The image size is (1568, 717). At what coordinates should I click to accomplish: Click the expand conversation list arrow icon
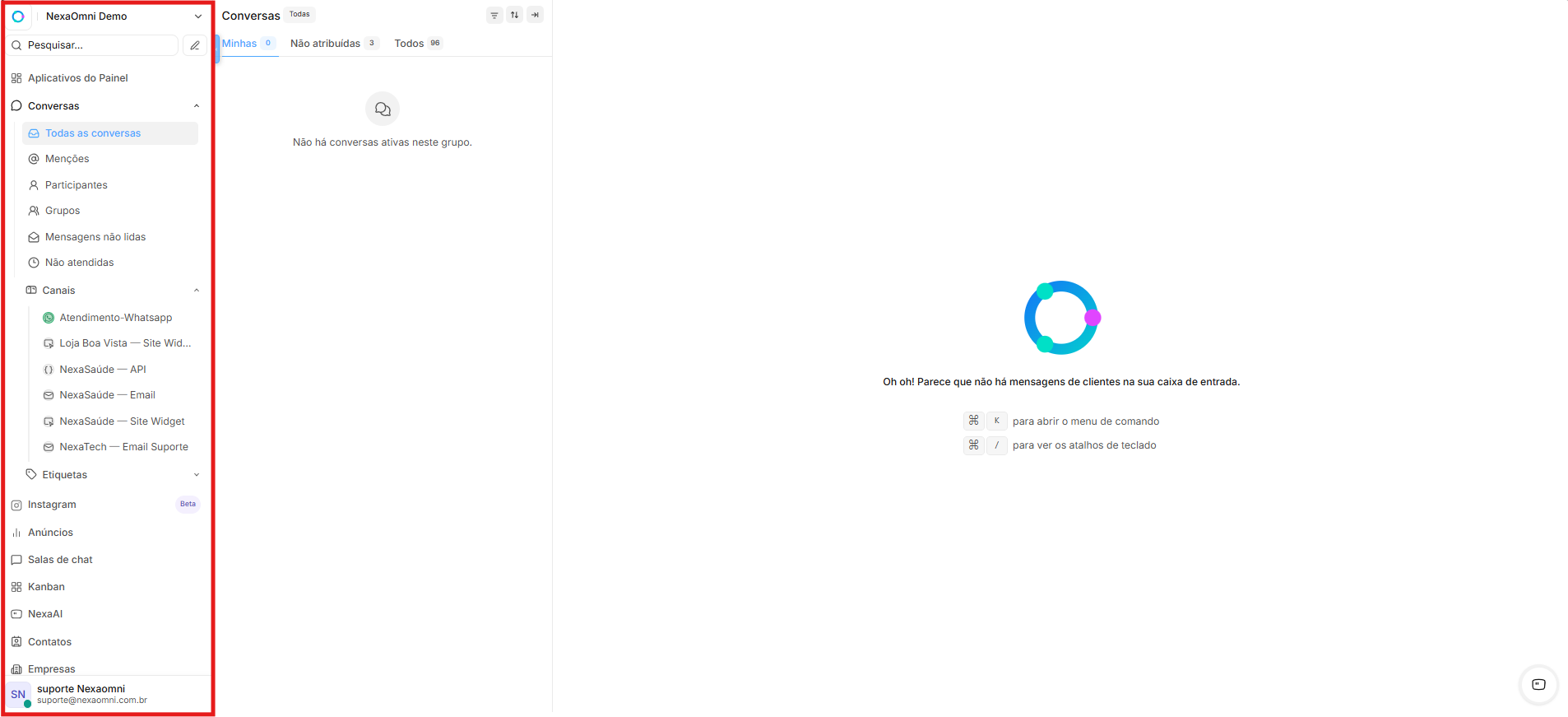(x=535, y=15)
